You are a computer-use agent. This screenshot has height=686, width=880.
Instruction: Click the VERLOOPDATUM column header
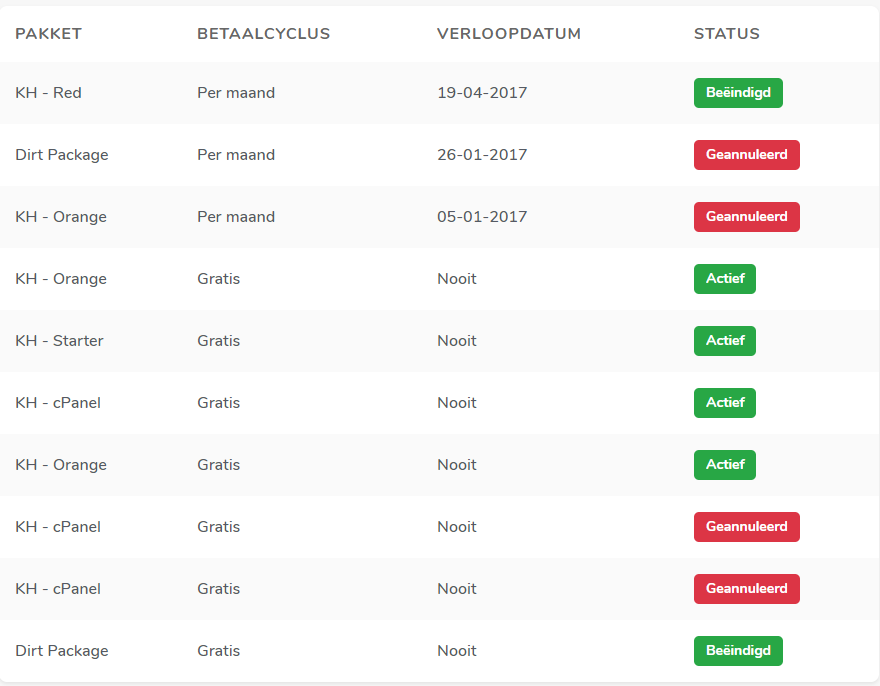pos(508,34)
